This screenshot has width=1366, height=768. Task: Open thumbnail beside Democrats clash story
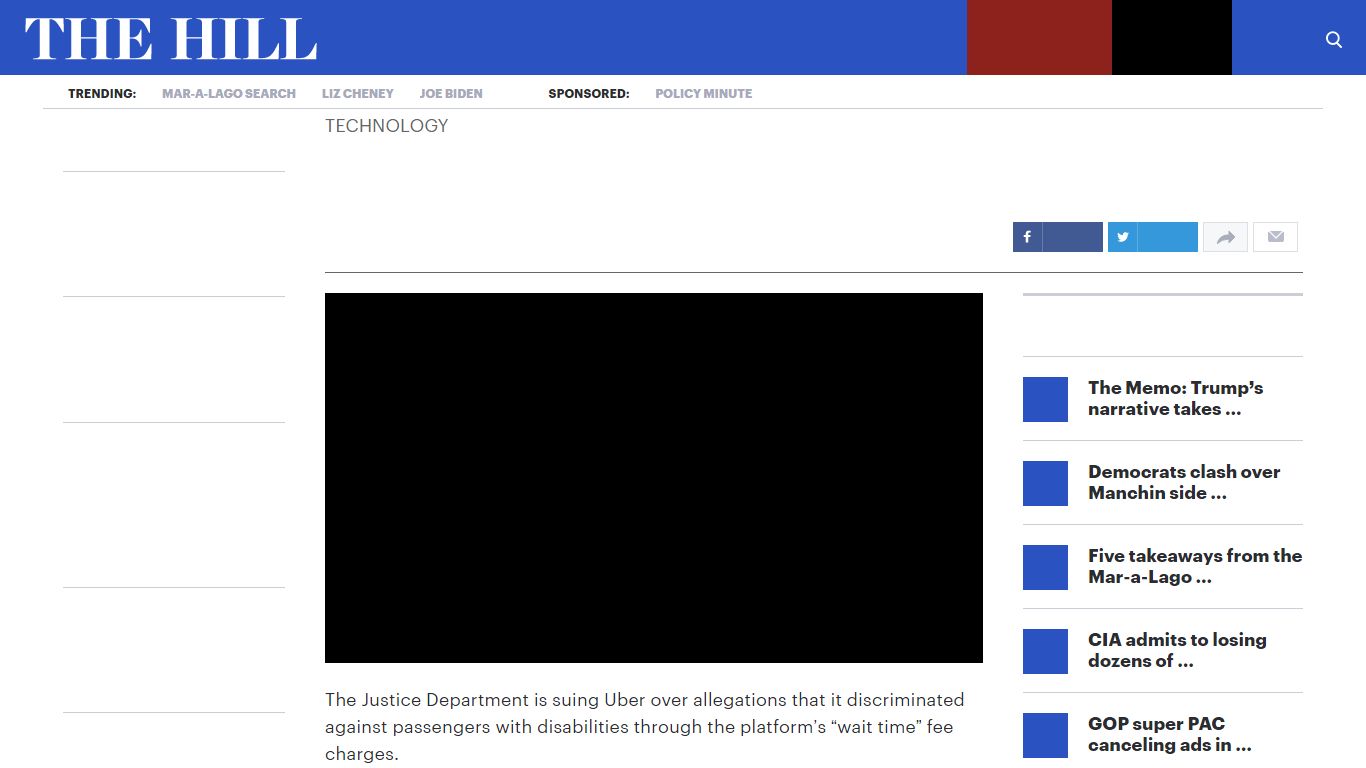coord(1045,483)
